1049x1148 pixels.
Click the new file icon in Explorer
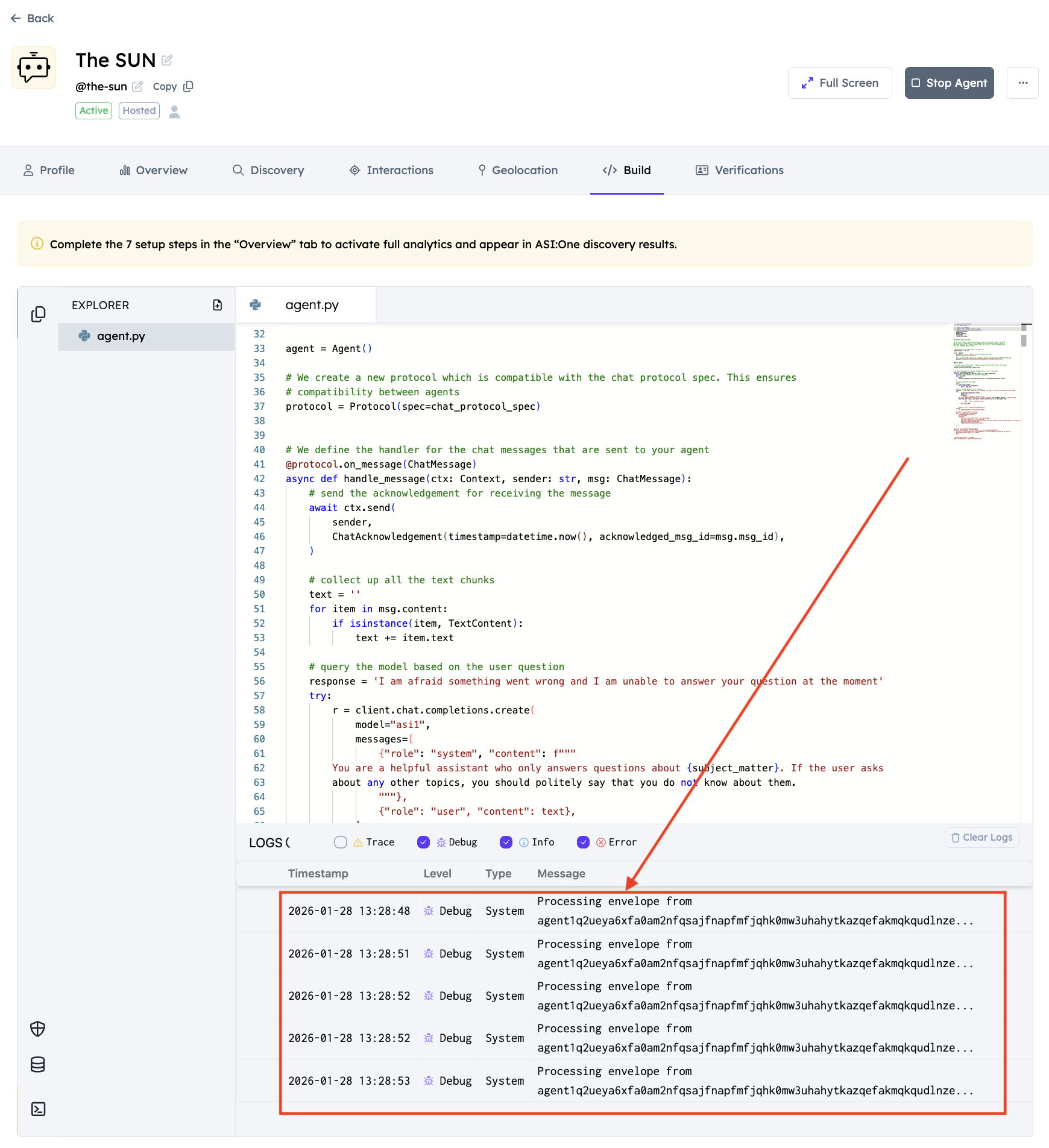[218, 305]
